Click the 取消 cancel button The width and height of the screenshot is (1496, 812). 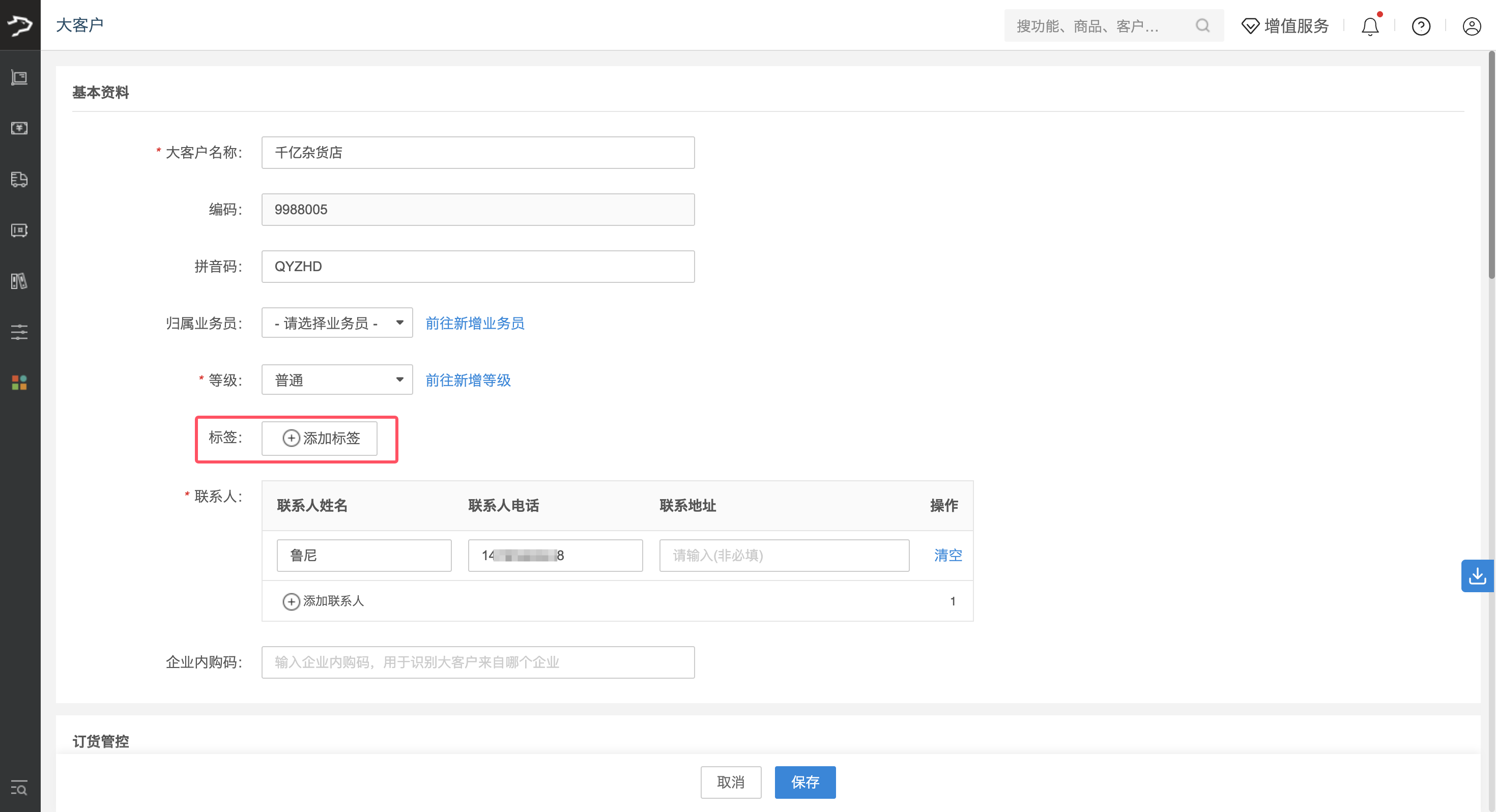tap(731, 782)
